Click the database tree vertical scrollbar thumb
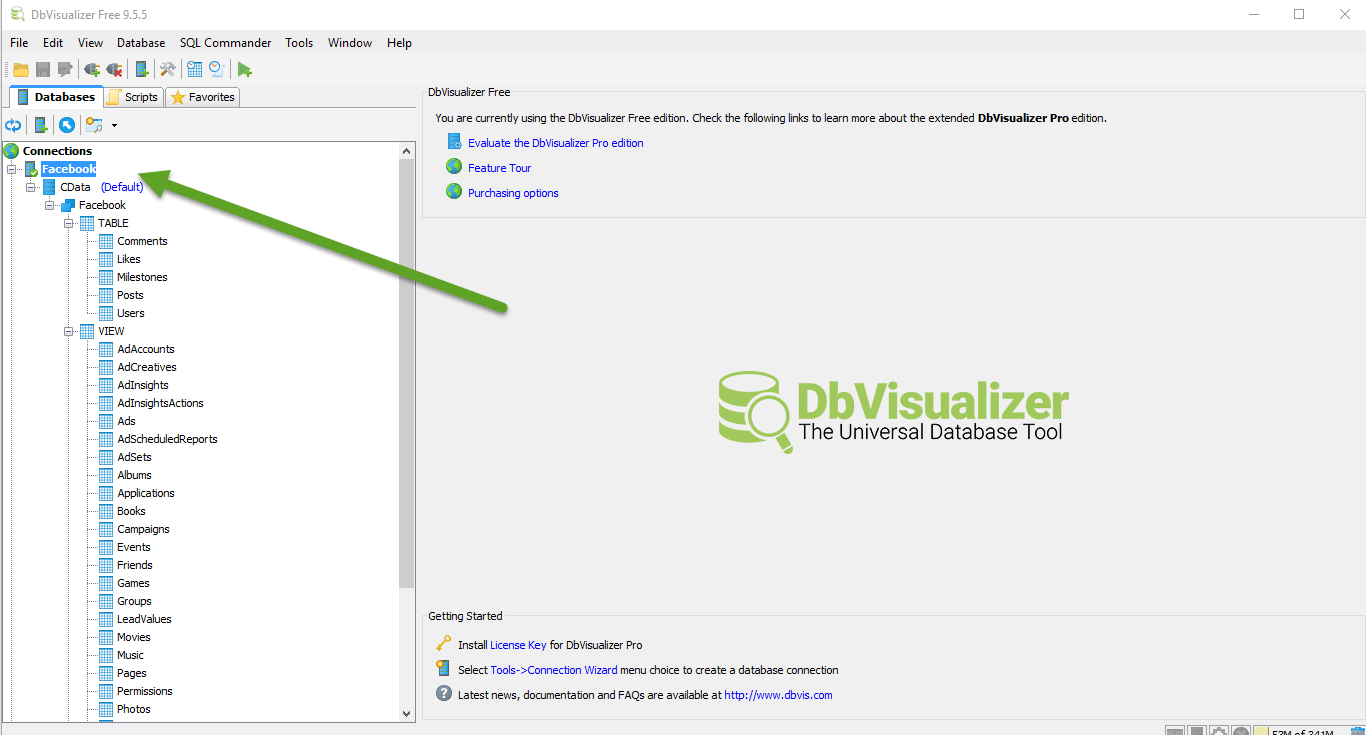The width and height of the screenshot is (1366, 735). tap(407, 373)
